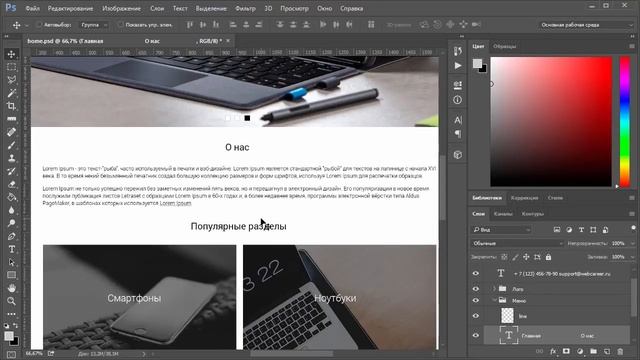Click the foreground color swatch in toolbox
640x360 pixels.
click(9, 336)
